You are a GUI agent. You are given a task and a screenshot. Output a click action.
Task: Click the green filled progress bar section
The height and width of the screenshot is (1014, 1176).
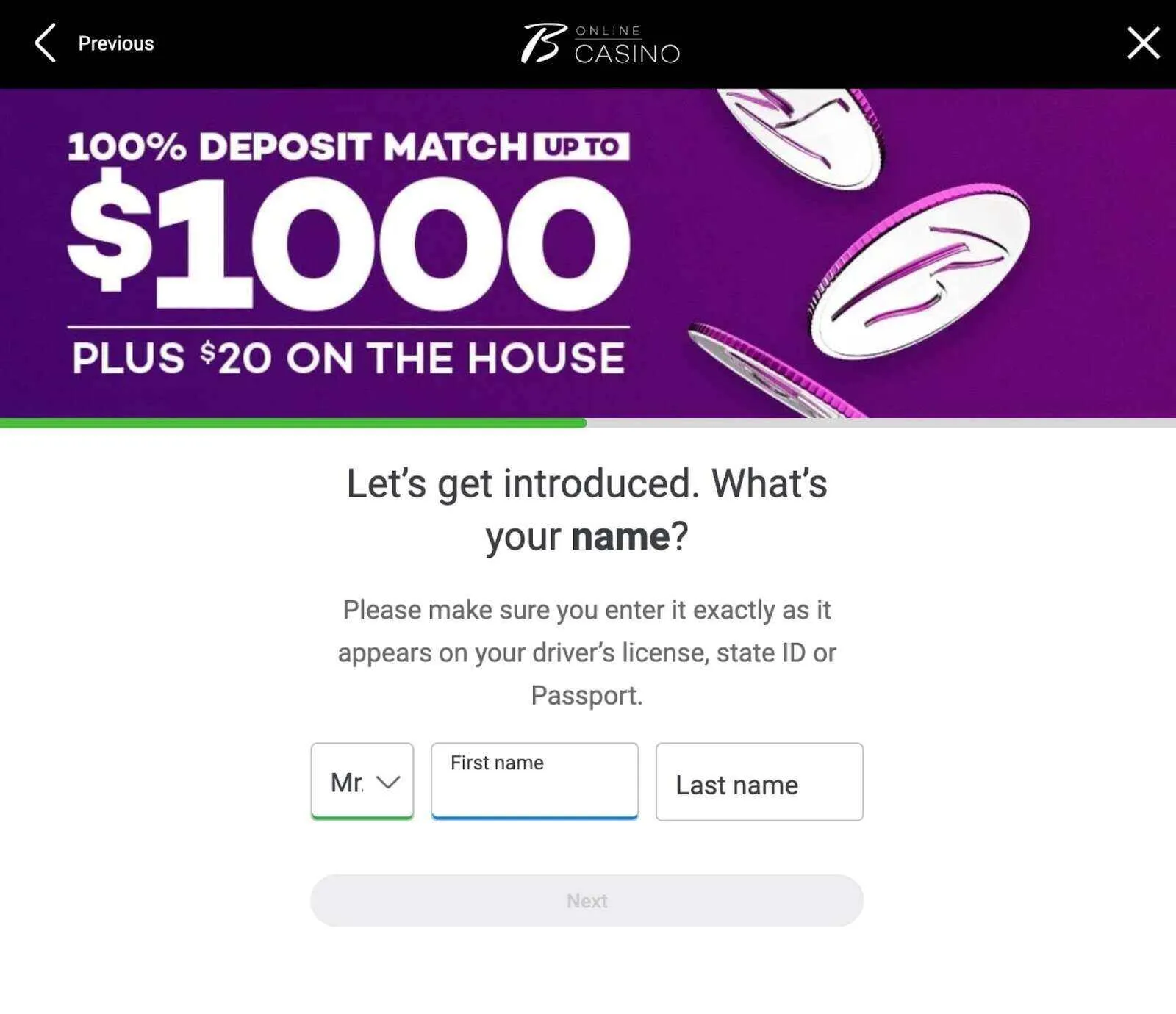point(293,422)
